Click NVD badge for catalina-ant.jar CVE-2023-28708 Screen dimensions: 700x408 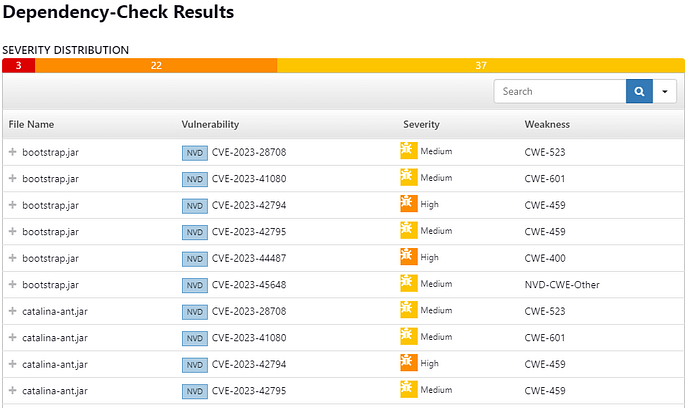click(195, 312)
